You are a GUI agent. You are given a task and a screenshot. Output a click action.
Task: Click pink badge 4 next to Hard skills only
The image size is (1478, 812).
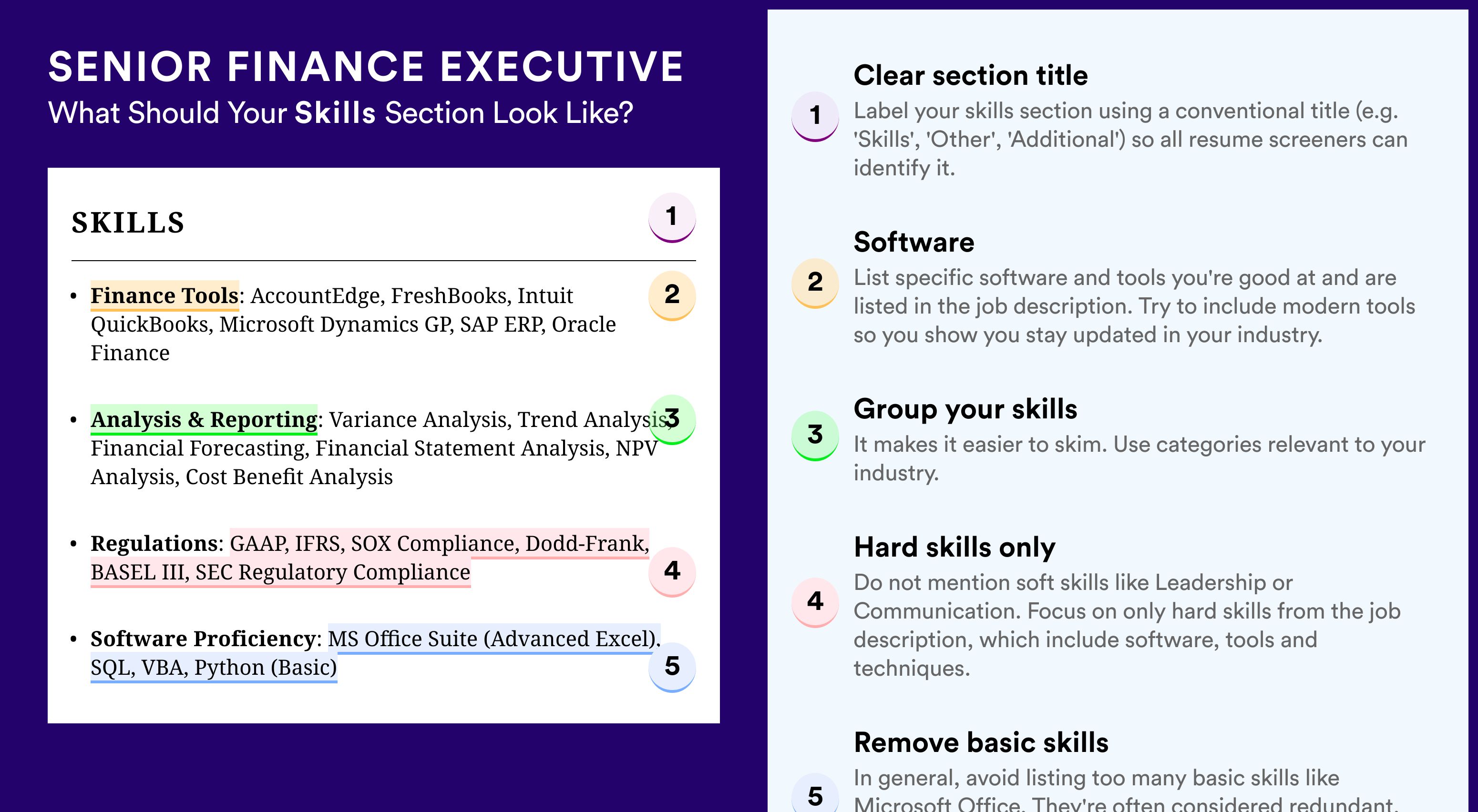(x=815, y=602)
